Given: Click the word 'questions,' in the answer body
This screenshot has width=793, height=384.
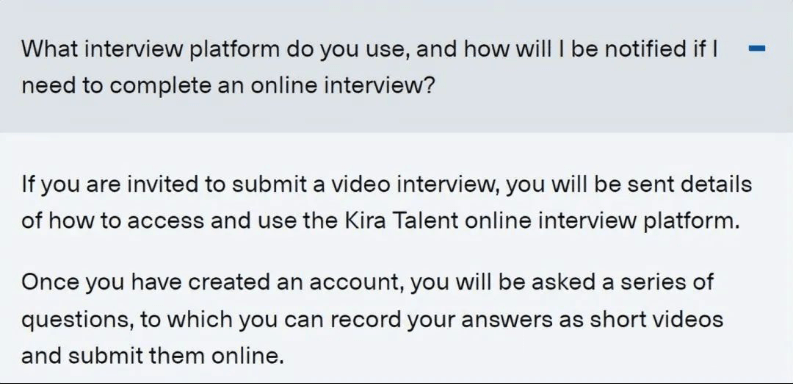Looking at the screenshot, I should [x=78, y=320].
